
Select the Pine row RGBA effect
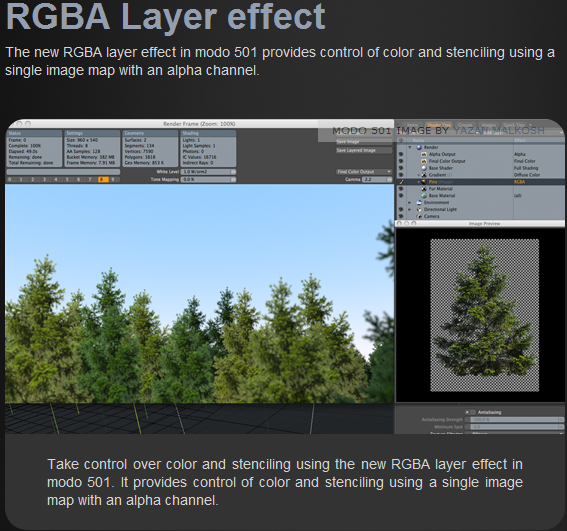point(519,182)
